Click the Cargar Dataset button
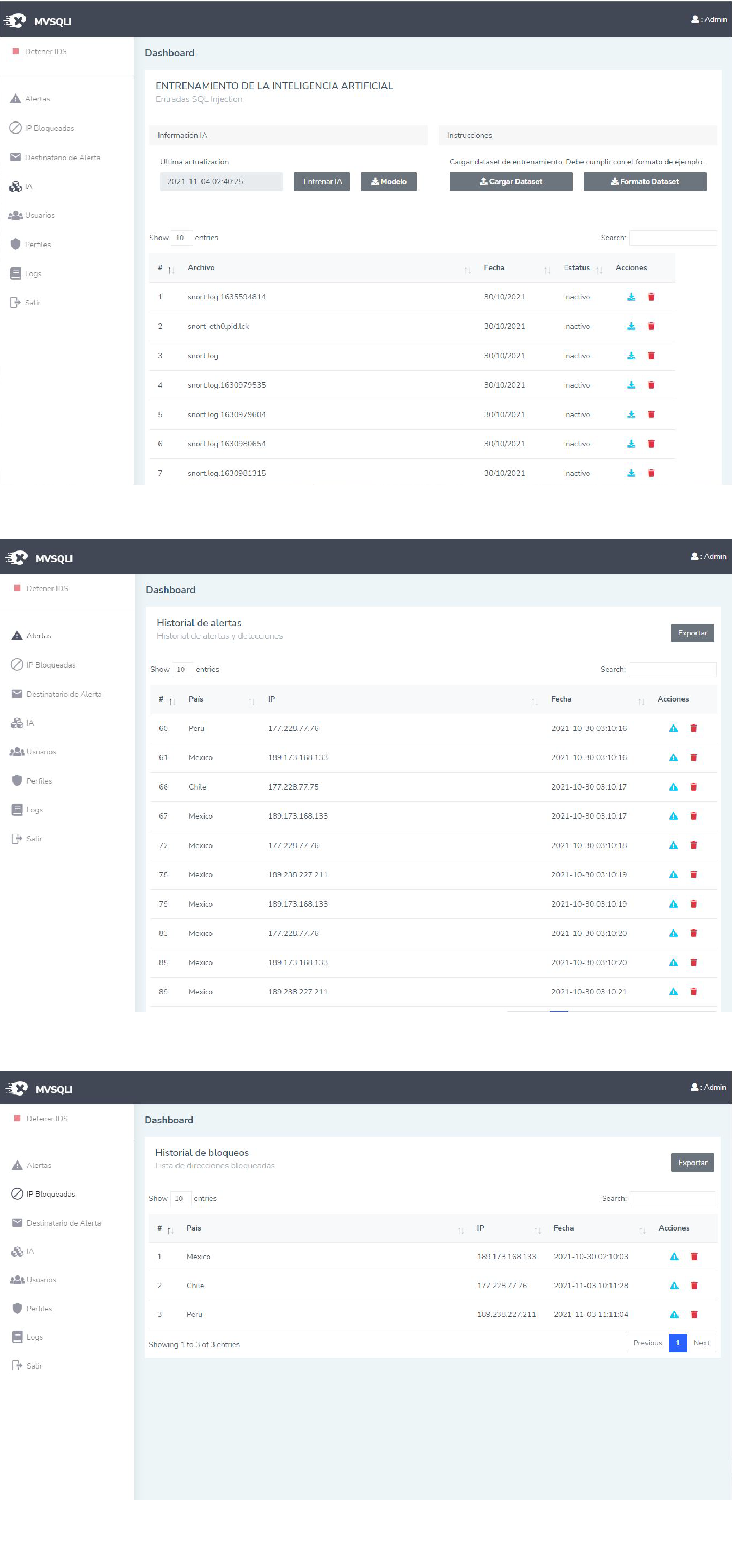Image resolution: width=732 pixels, height=1568 pixels. click(x=510, y=181)
